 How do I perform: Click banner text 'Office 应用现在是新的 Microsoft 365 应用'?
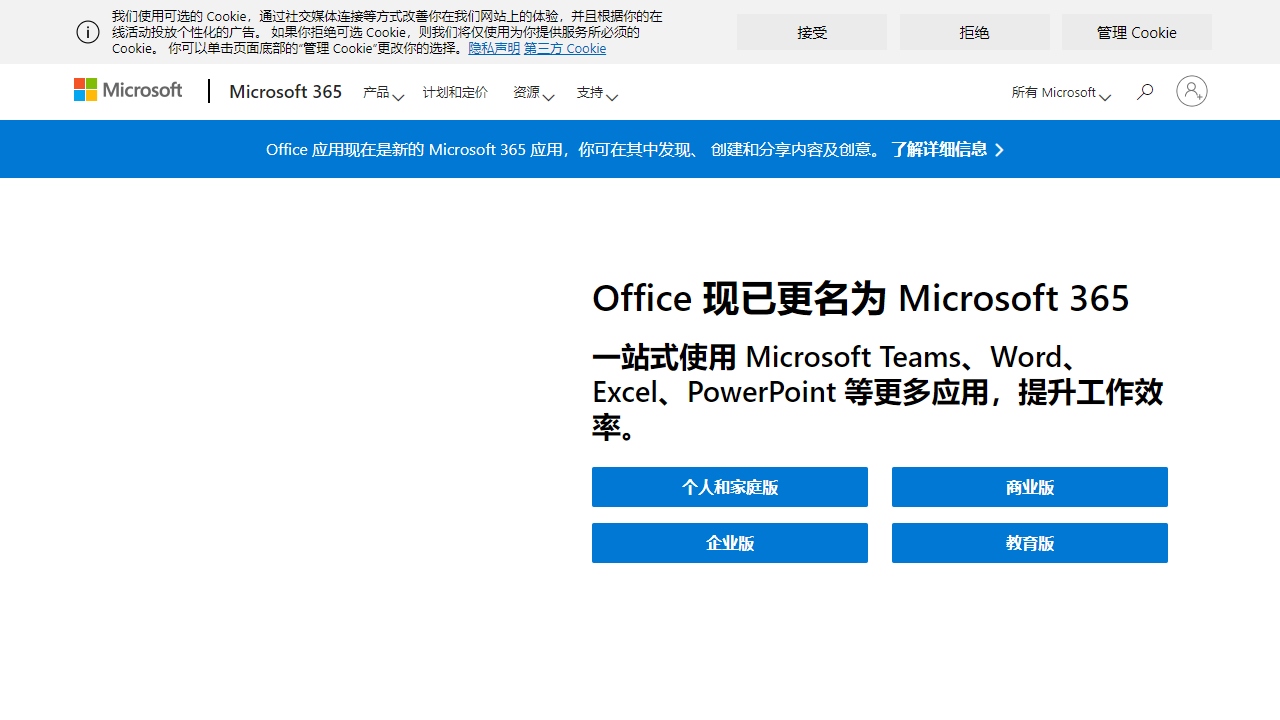pyautogui.click(x=415, y=149)
